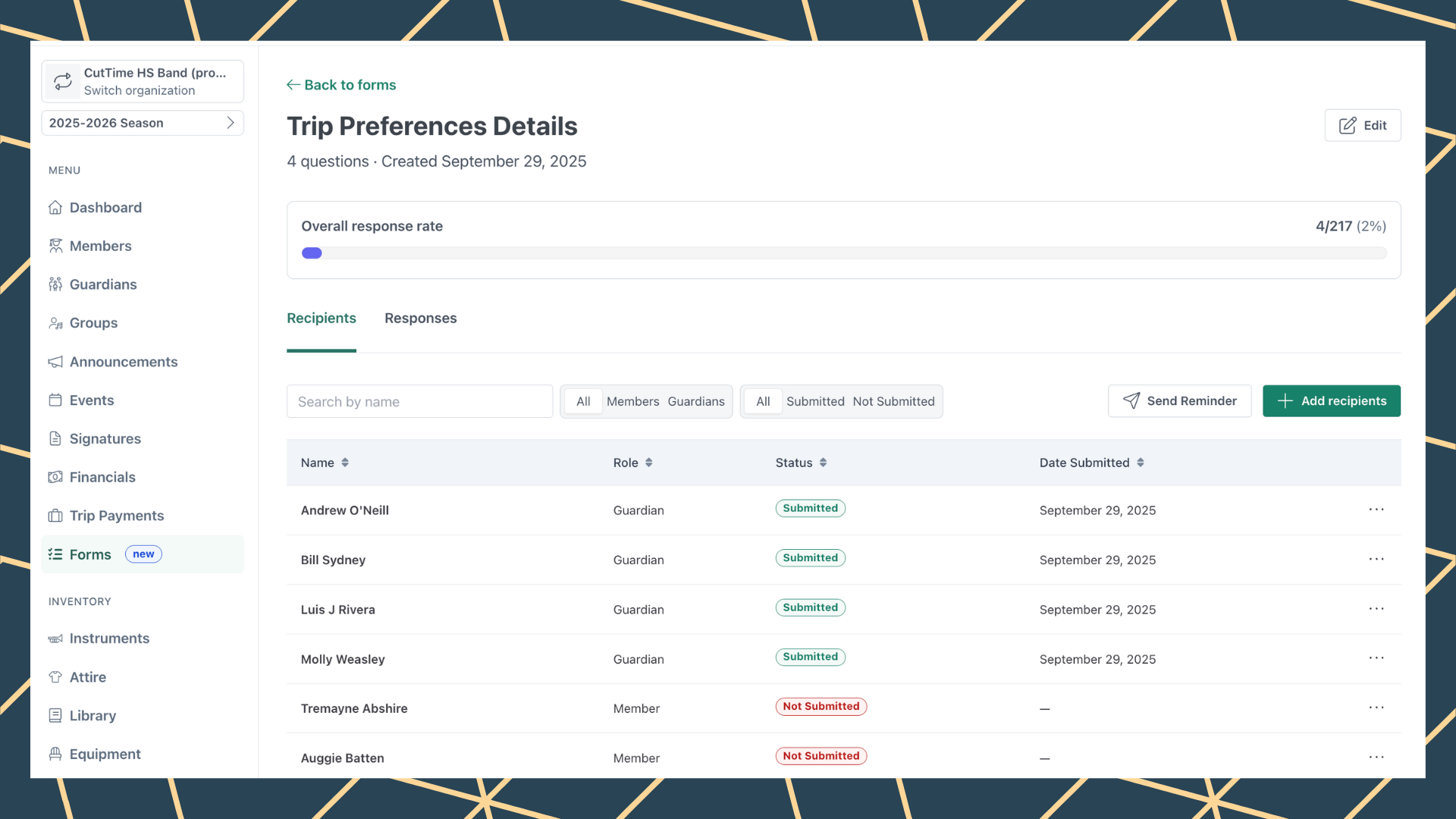Click the Announcements megaphone icon

[55, 362]
